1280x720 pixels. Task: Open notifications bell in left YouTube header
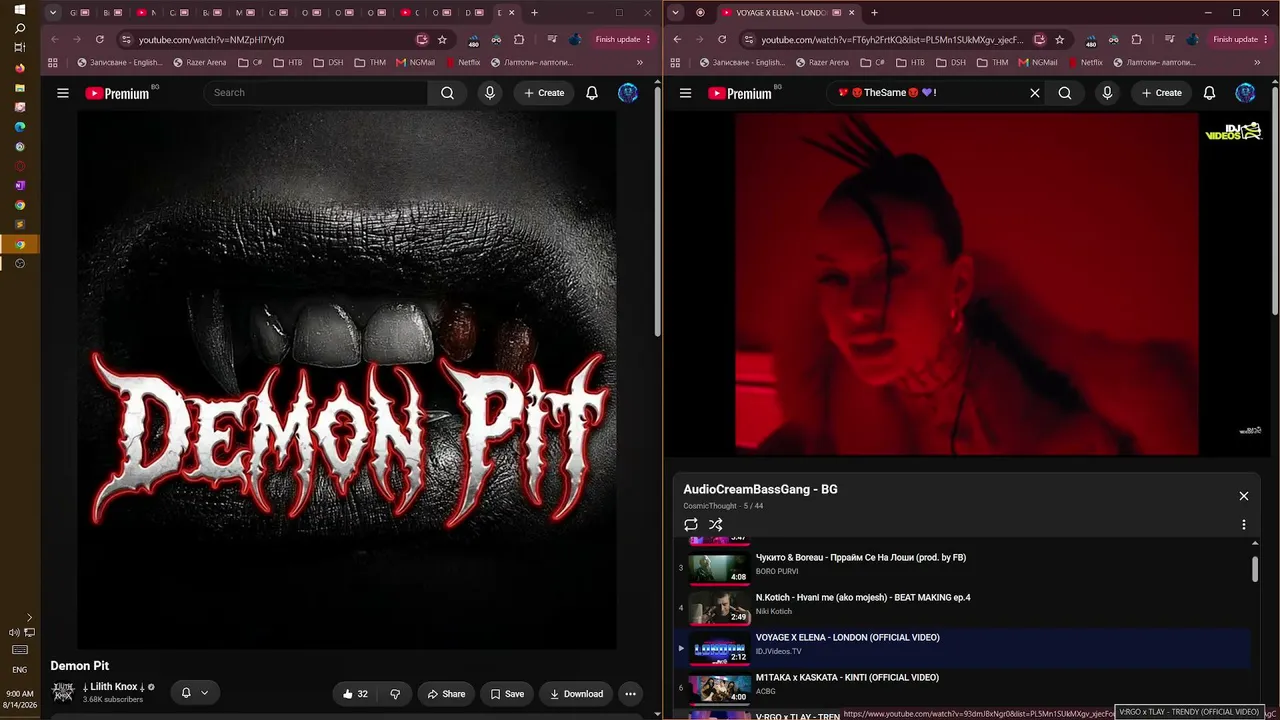pyautogui.click(x=592, y=93)
